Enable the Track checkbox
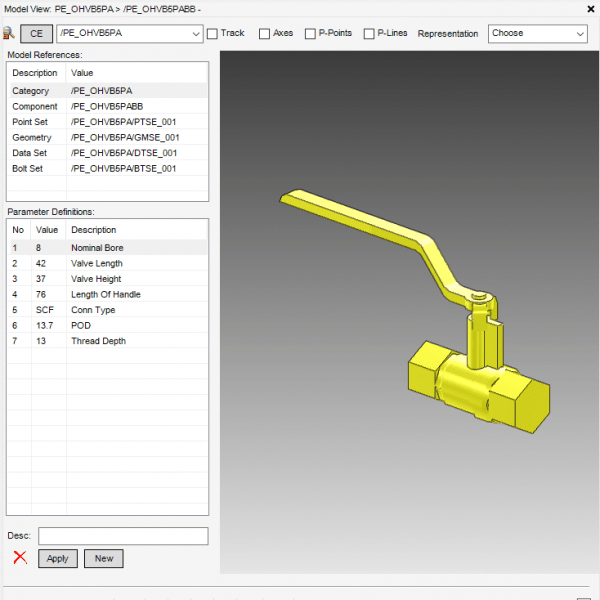This screenshot has width=600, height=600. tap(212, 34)
